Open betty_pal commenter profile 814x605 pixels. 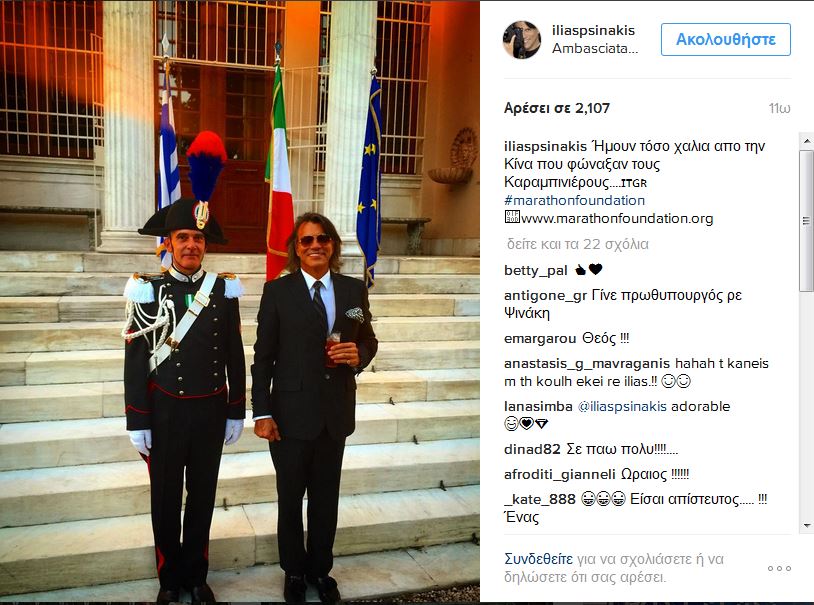[x=536, y=271]
